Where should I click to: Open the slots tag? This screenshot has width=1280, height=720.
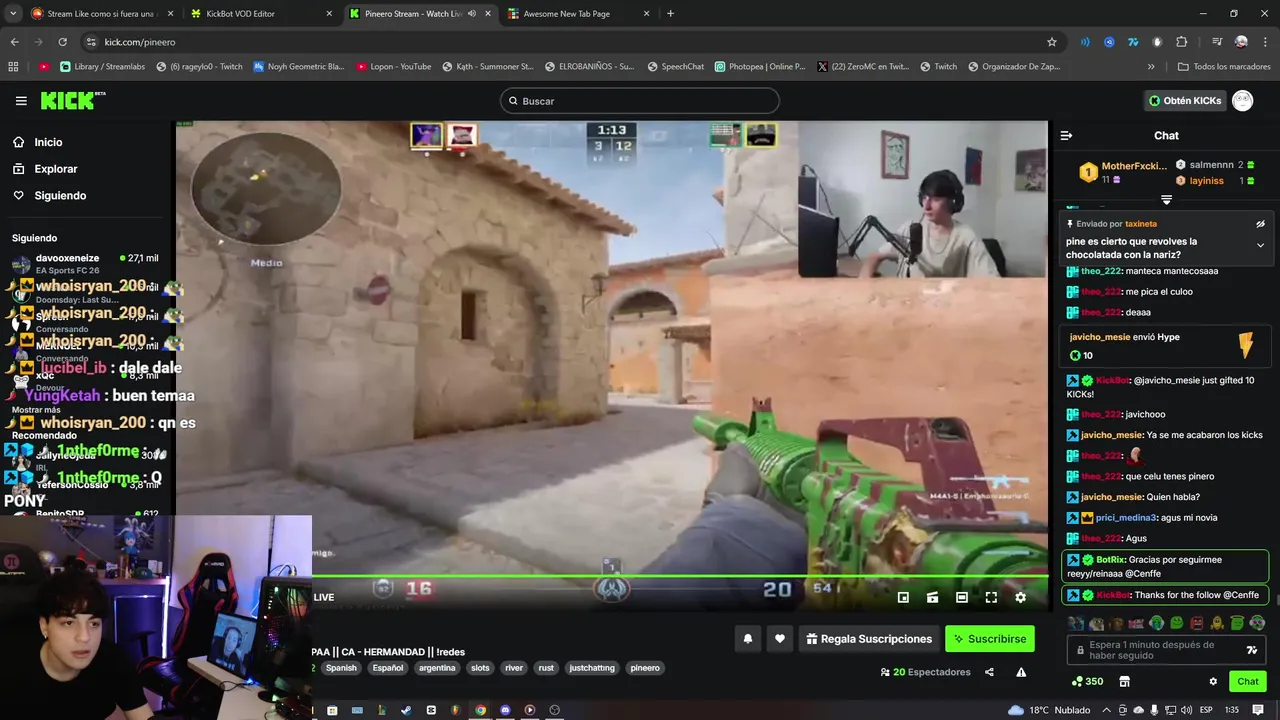[480, 668]
